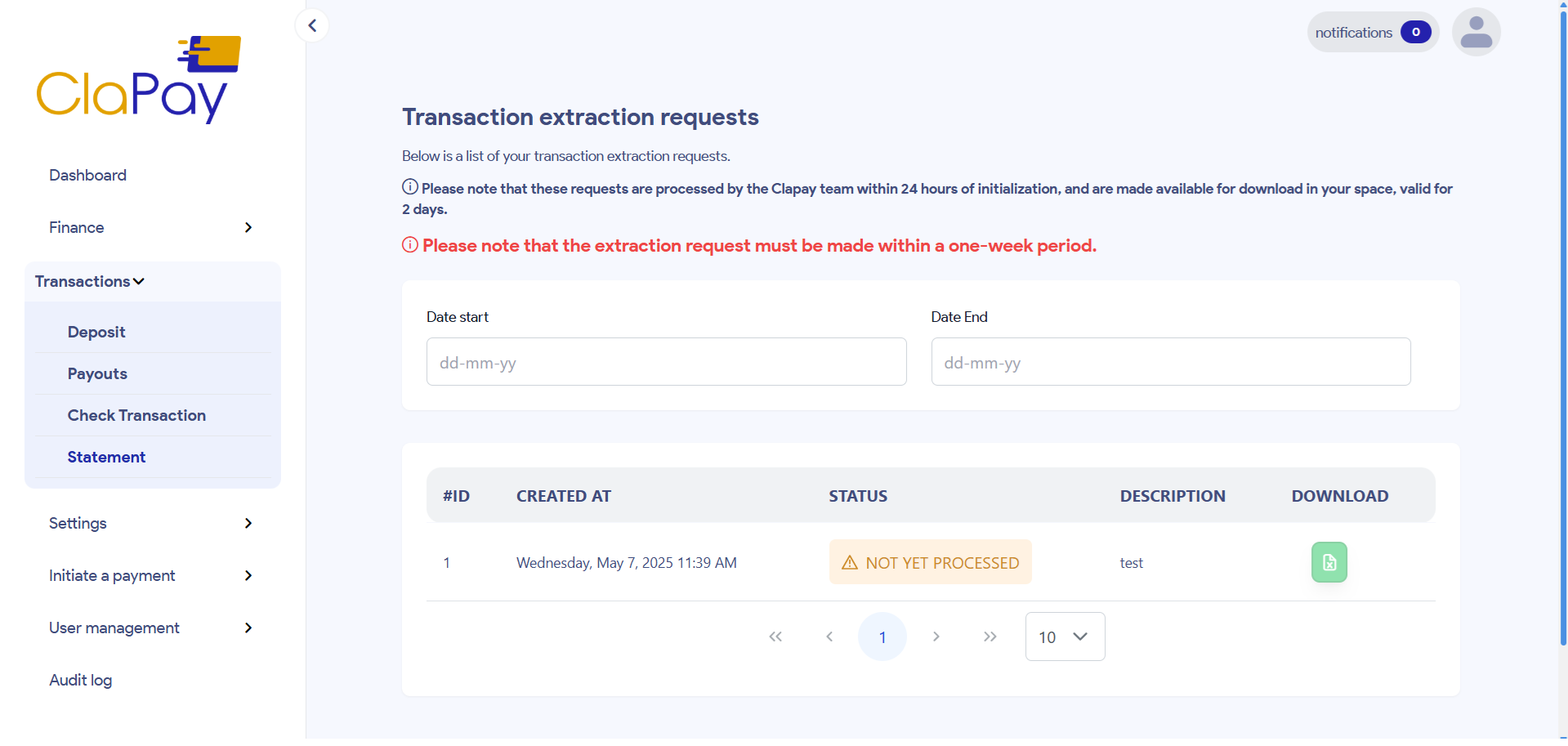Open the Audit log
Image resolution: width=1568 pixels, height=746 pixels.
pos(80,679)
